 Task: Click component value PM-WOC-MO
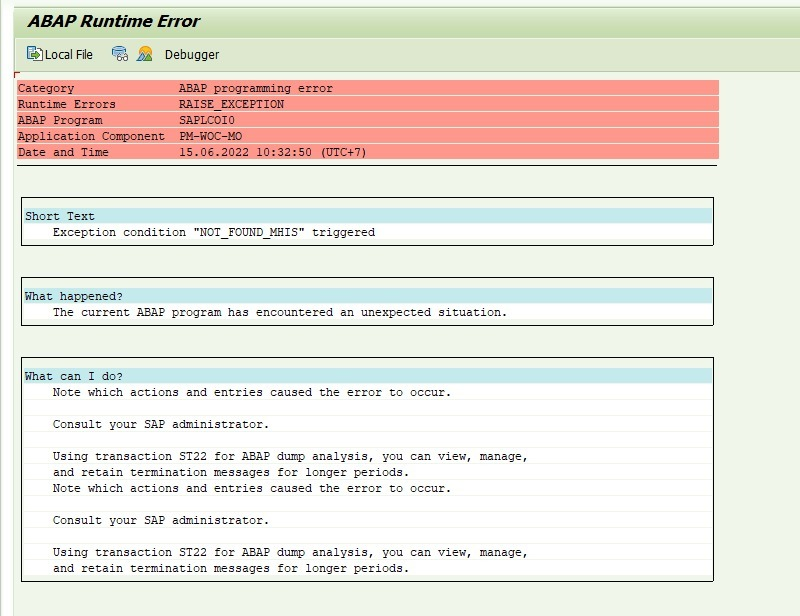[x=210, y=136]
